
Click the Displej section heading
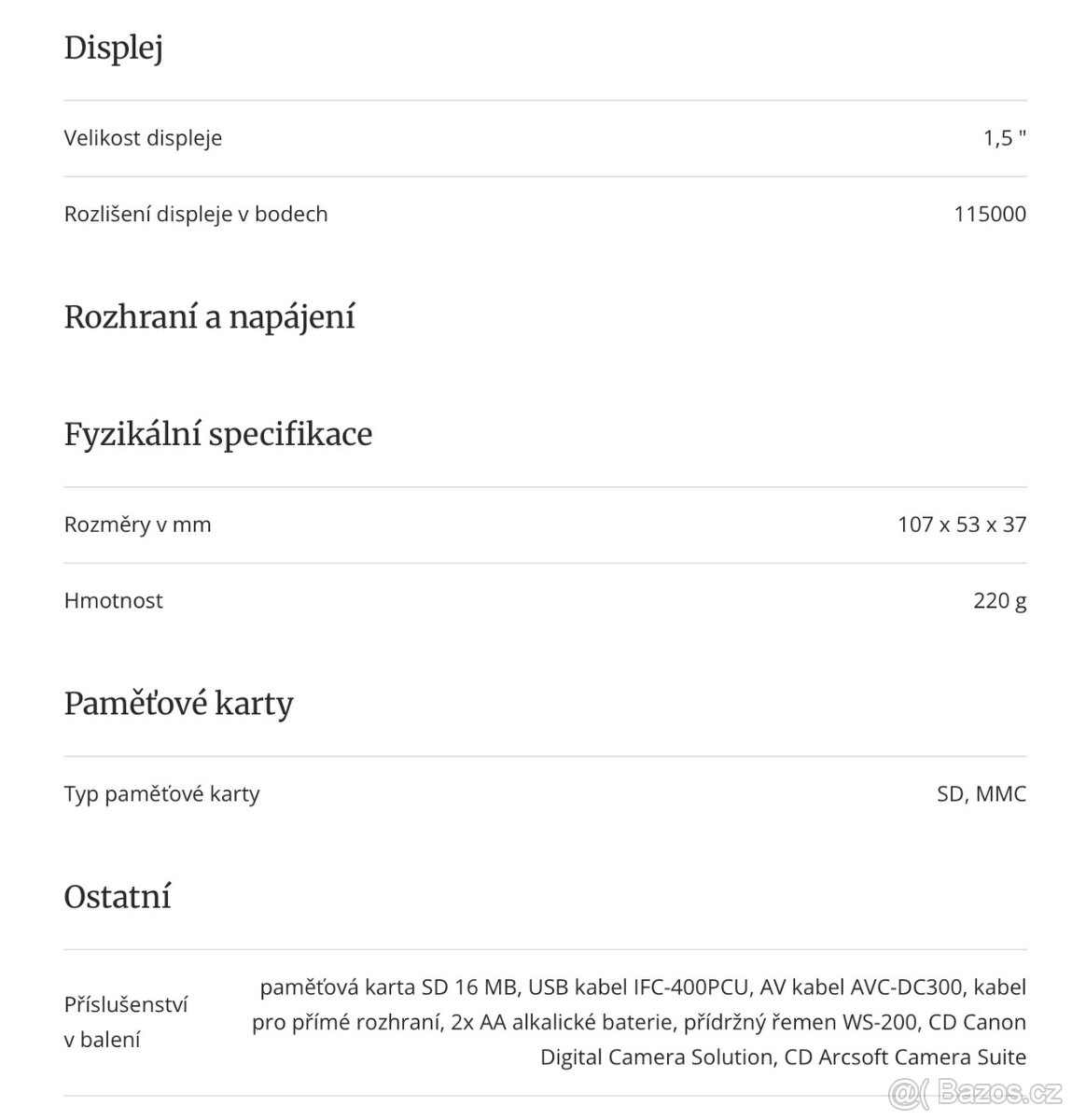(114, 48)
